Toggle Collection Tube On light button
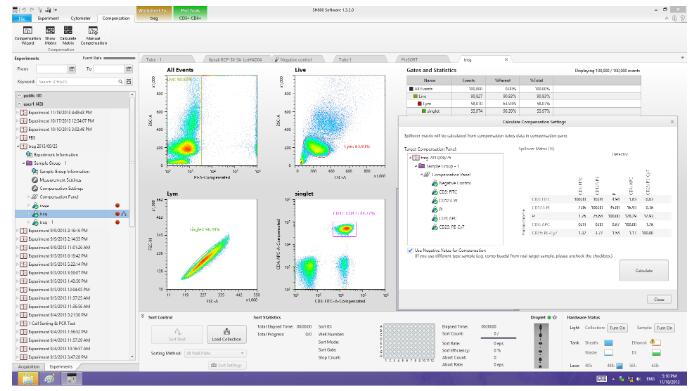 tap(617, 328)
